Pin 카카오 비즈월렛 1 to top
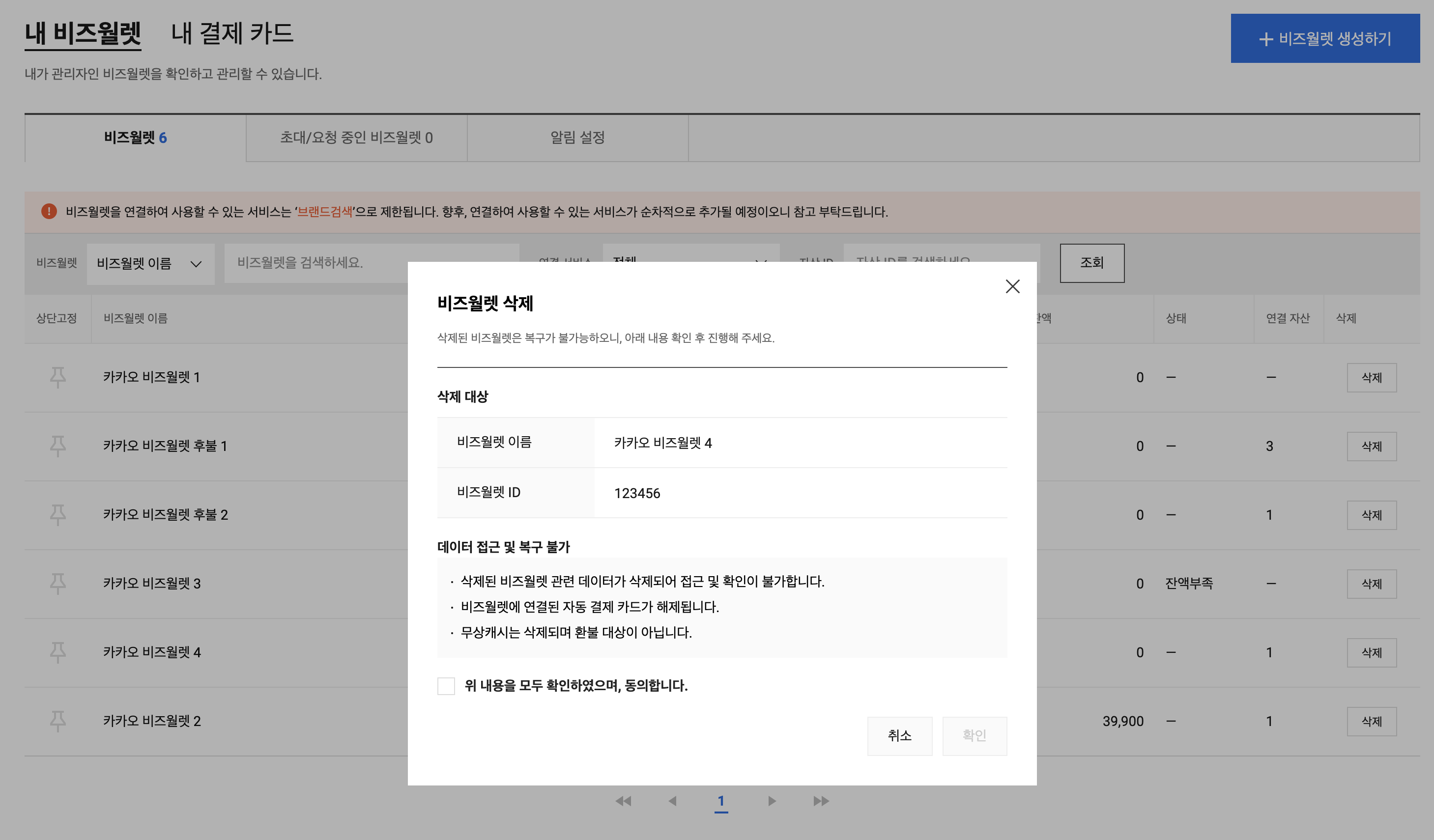Image resolution: width=1434 pixels, height=840 pixels. [57, 377]
